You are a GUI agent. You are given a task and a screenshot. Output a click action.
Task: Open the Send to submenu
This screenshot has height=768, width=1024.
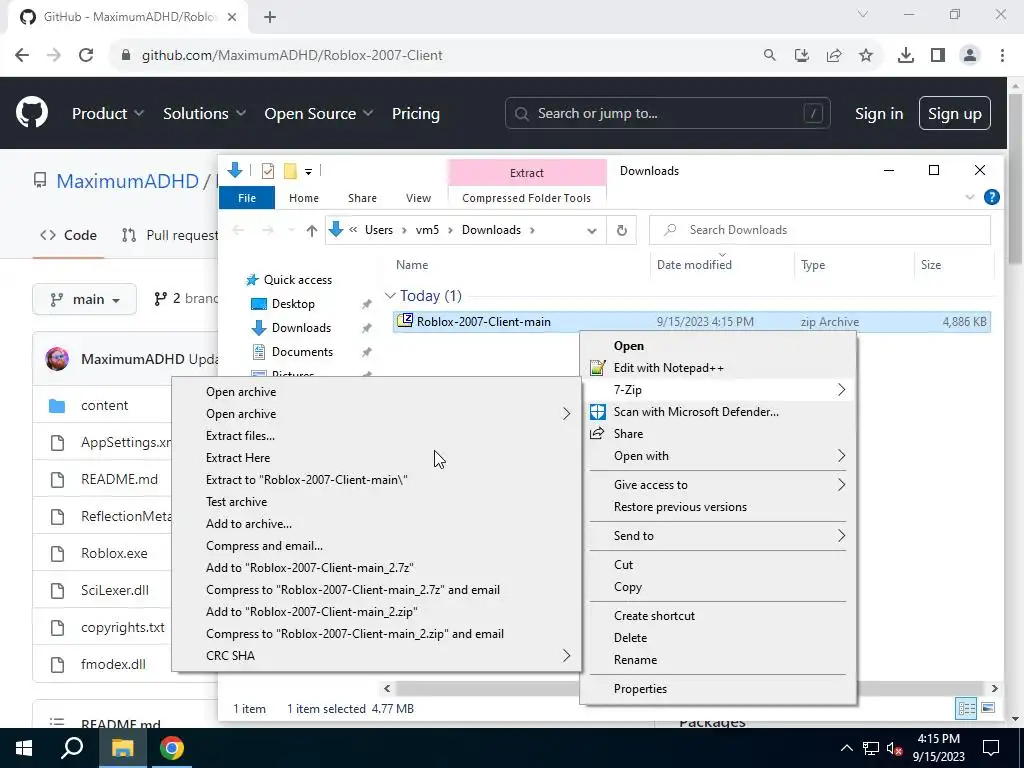(718, 536)
